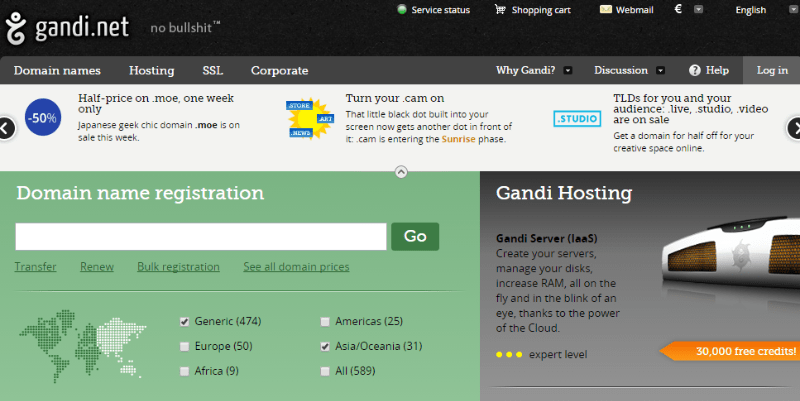Check the Africa (9) checkbox

(x=185, y=371)
